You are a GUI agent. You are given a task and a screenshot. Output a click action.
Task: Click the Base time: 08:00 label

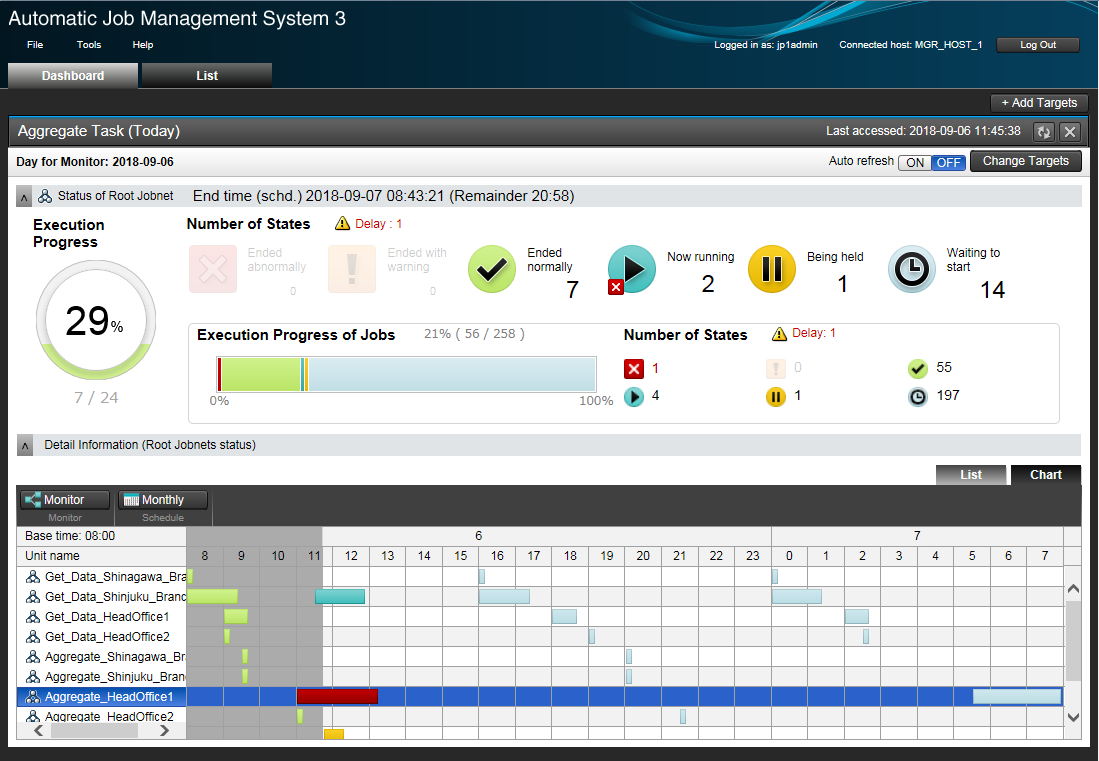point(70,535)
